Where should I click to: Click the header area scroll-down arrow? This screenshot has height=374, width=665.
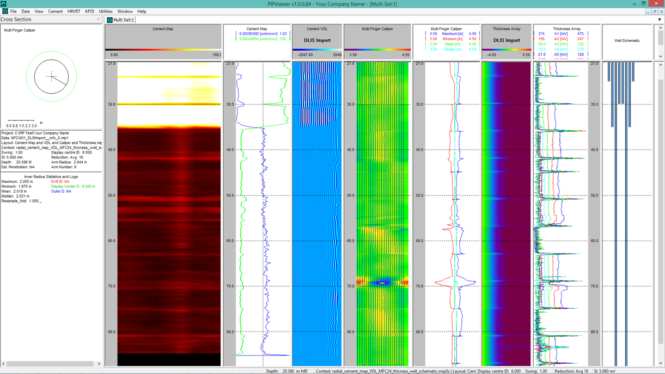pos(660,56)
